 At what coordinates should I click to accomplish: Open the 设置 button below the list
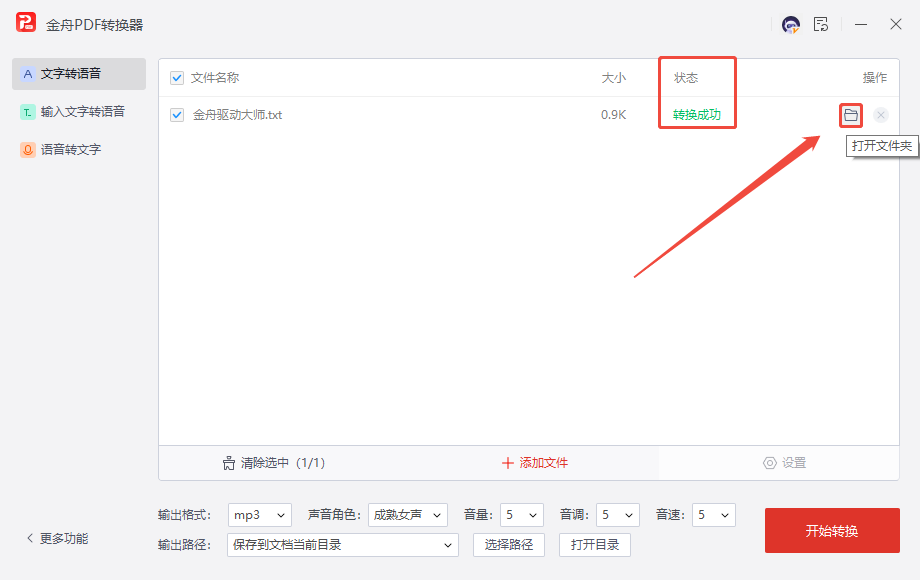[x=784, y=463]
